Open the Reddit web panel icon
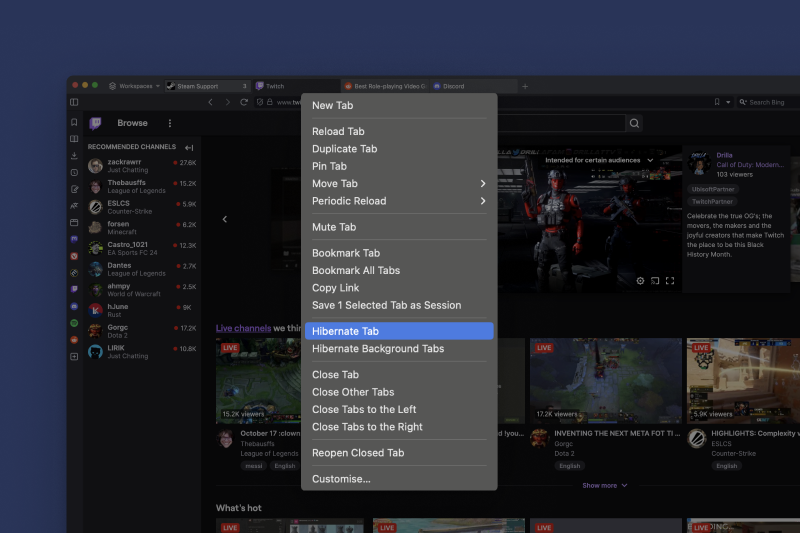Screen dimensions: 800x533 click(x=74, y=340)
